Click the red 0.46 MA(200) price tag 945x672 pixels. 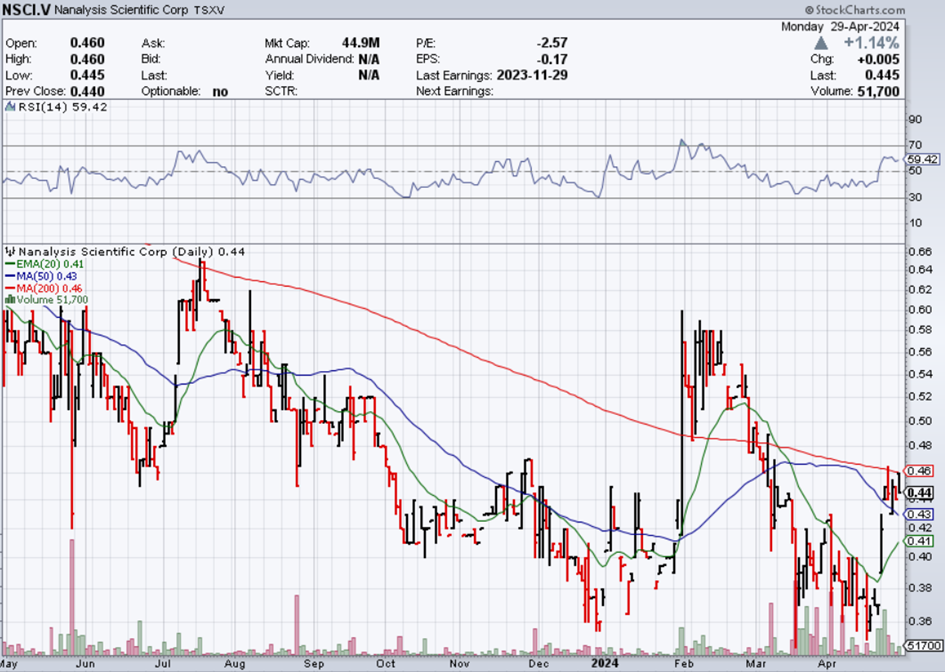919,471
